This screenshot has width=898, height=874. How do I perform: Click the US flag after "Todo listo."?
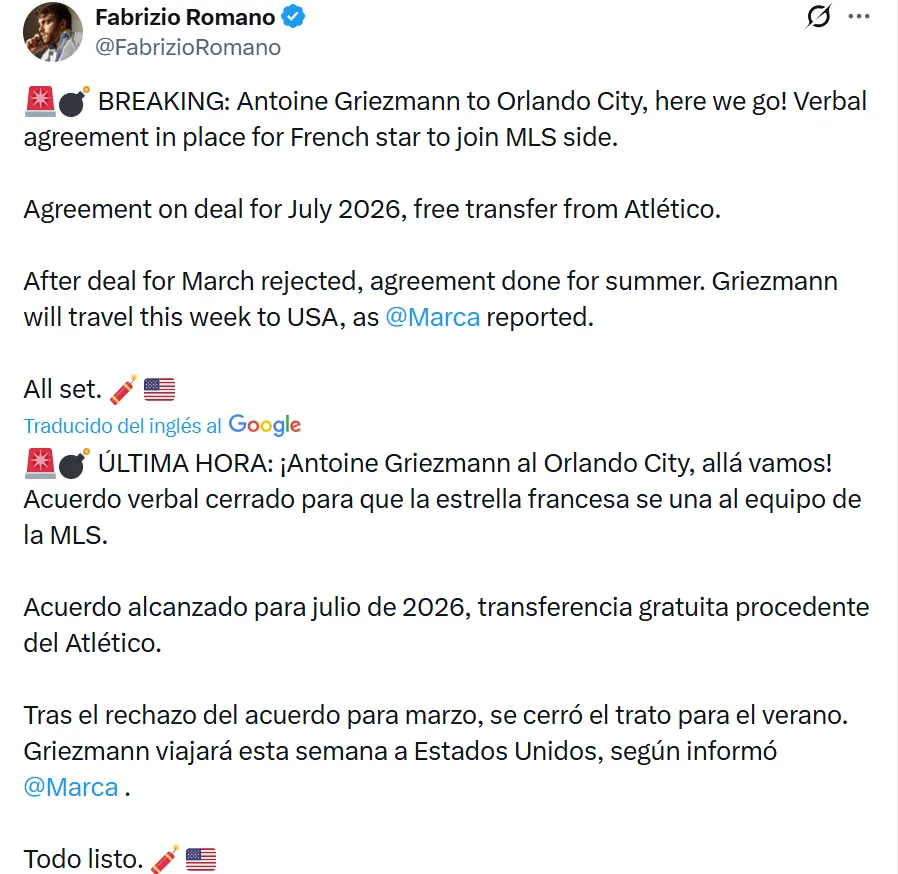click(200, 858)
